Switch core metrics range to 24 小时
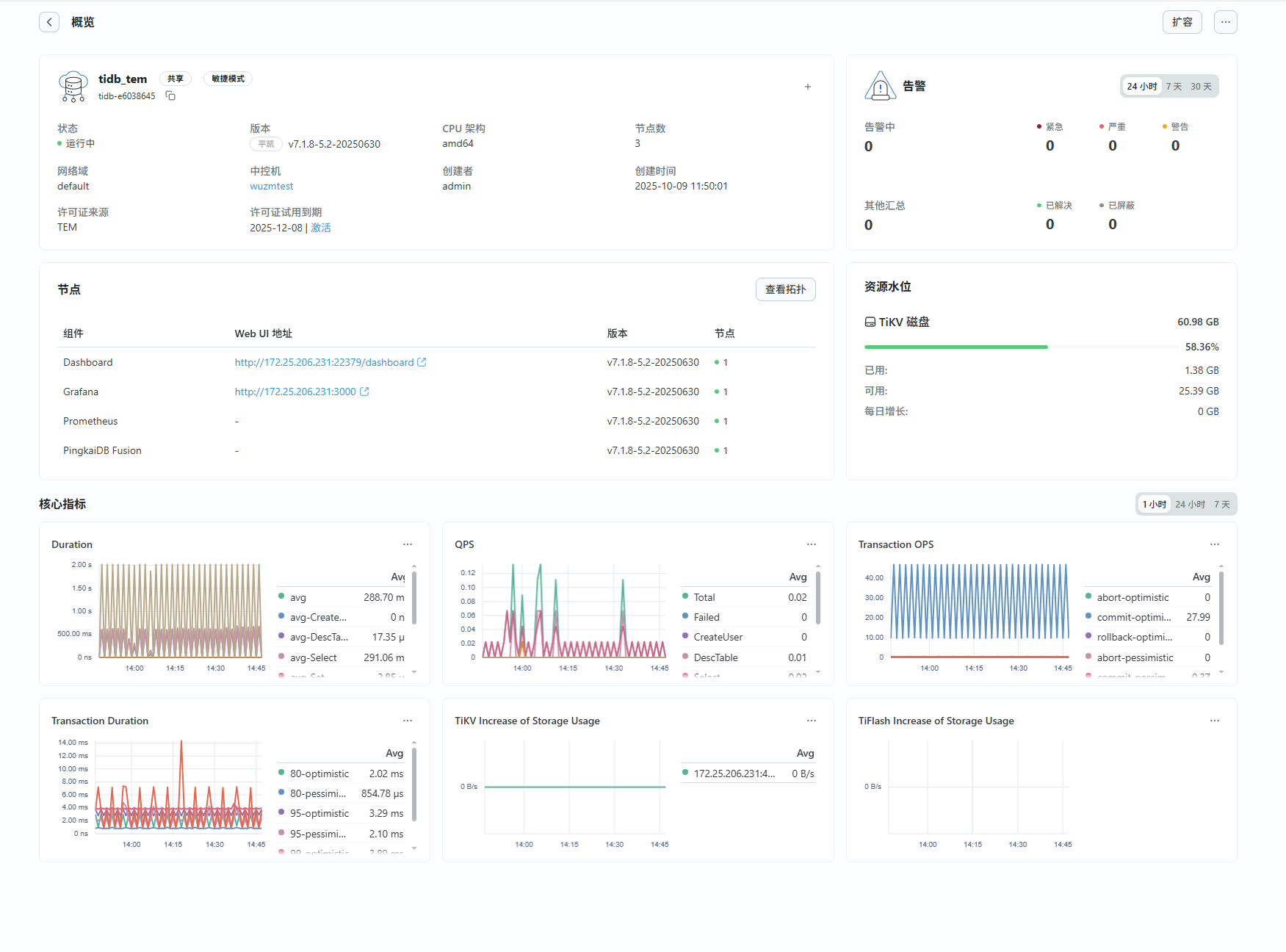 pyautogui.click(x=1189, y=505)
